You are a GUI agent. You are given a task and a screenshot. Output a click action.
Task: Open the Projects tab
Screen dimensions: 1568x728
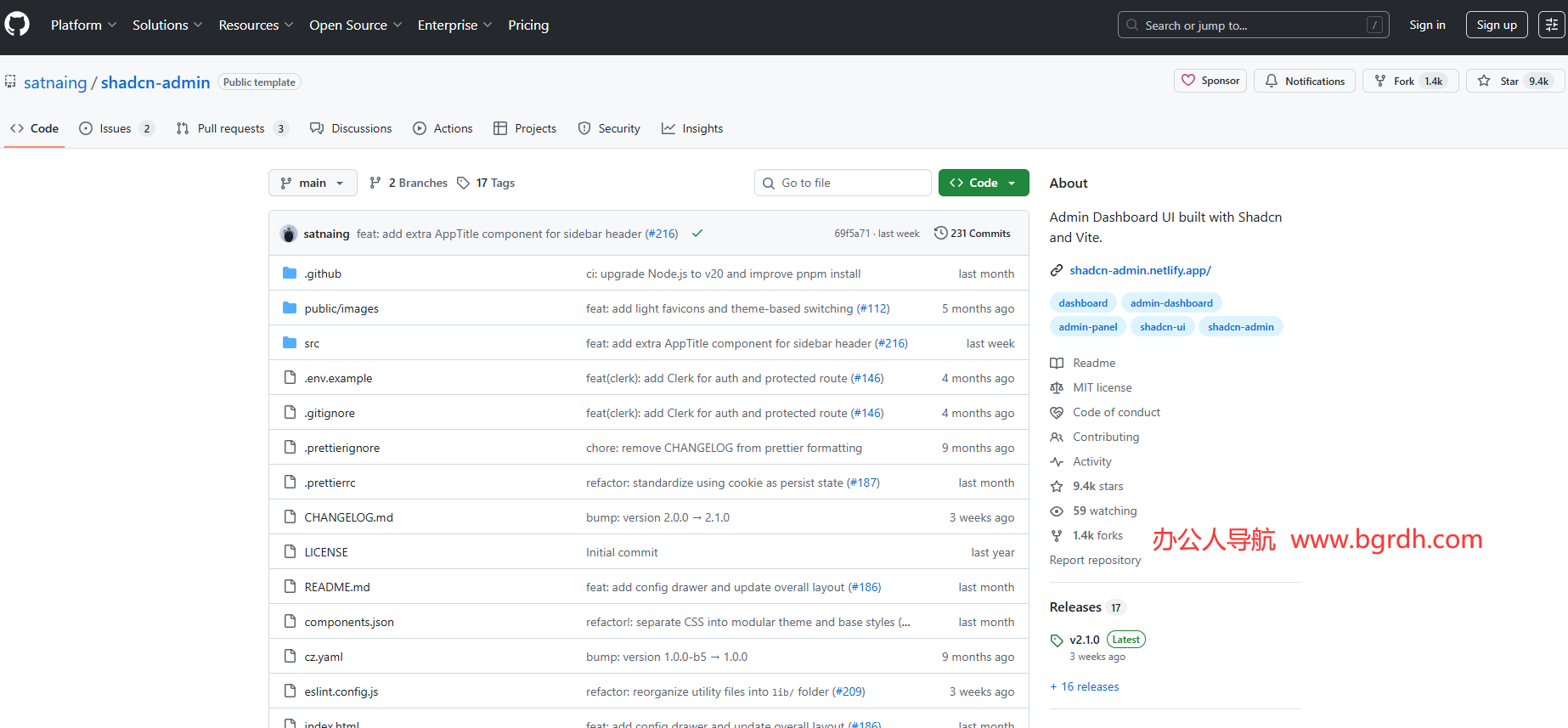[525, 128]
